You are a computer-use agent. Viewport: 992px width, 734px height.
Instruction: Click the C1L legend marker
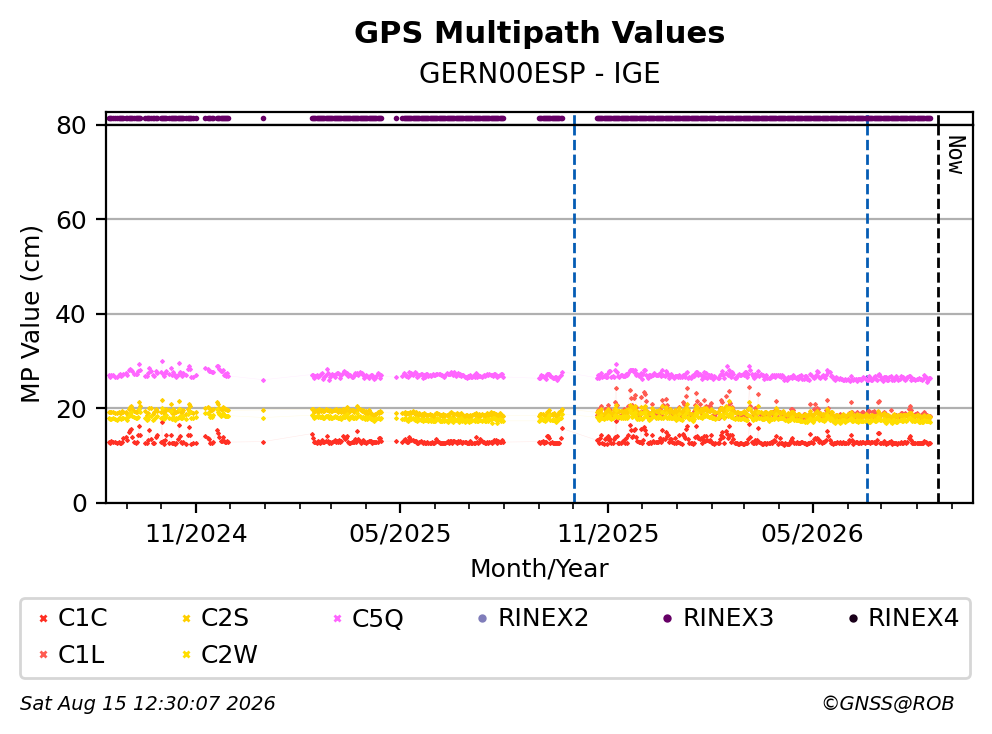pyautogui.click(x=44, y=655)
